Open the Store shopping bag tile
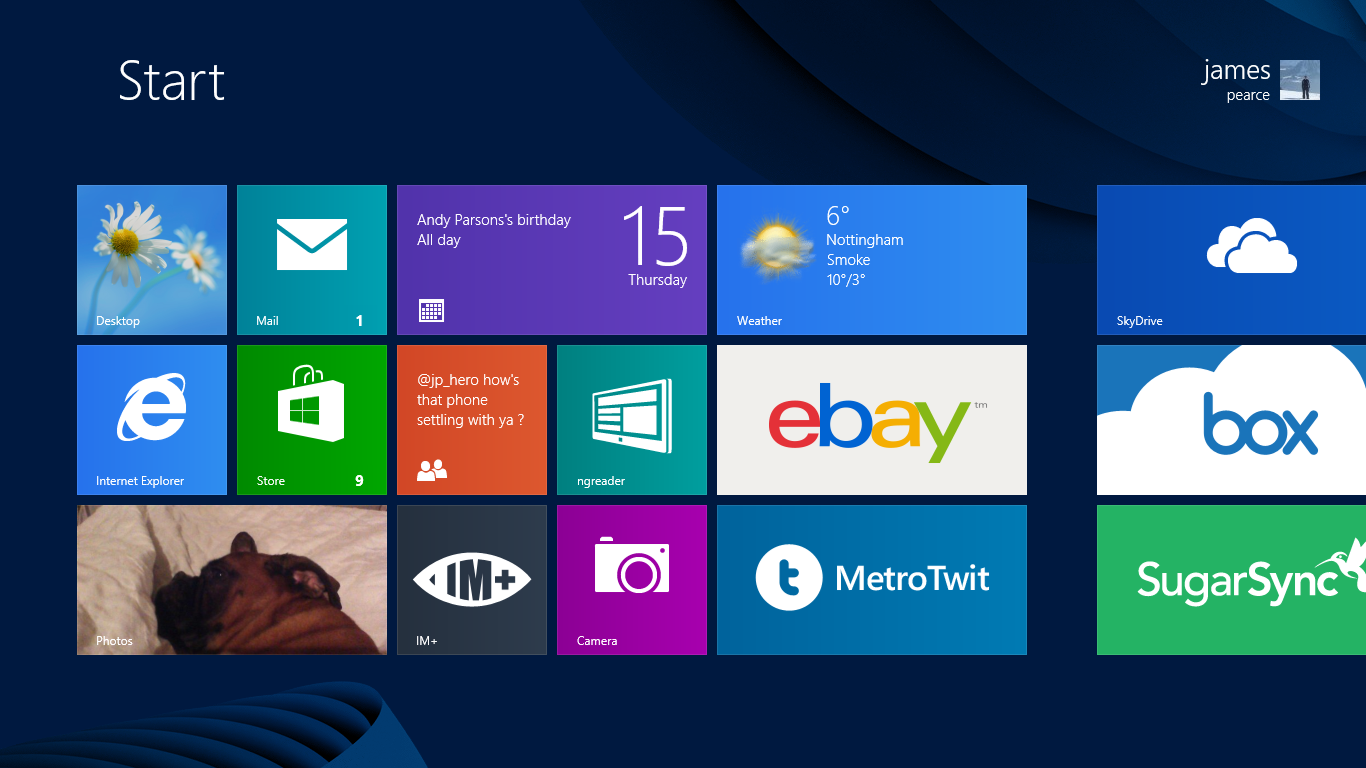This screenshot has width=1366, height=768. pos(312,420)
